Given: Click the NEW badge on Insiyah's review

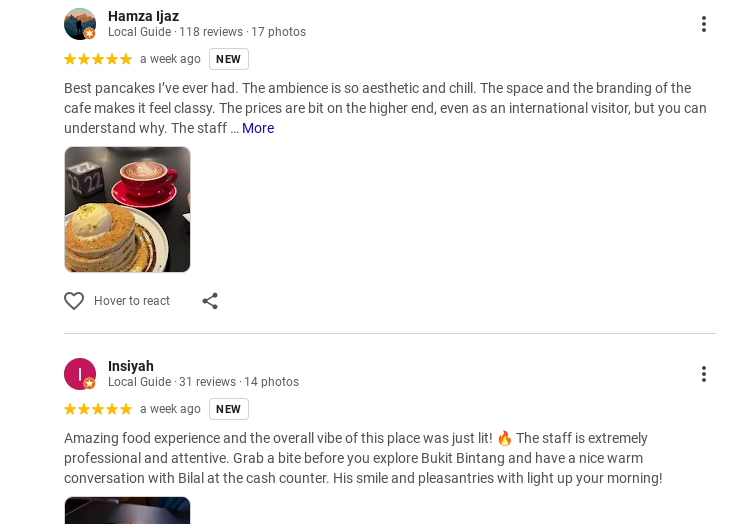Looking at the screenshot, I should coord(228,409).
